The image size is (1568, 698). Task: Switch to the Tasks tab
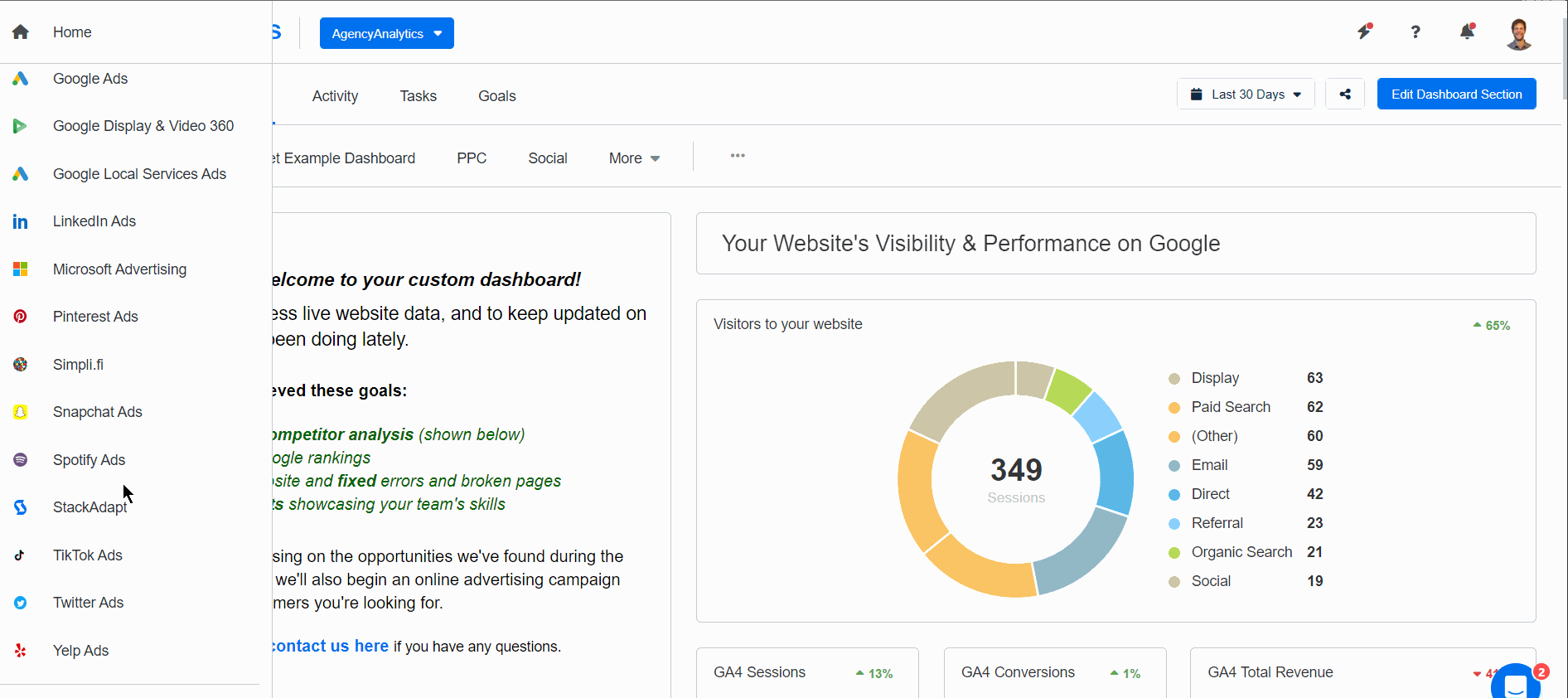(x=418, y=96)
